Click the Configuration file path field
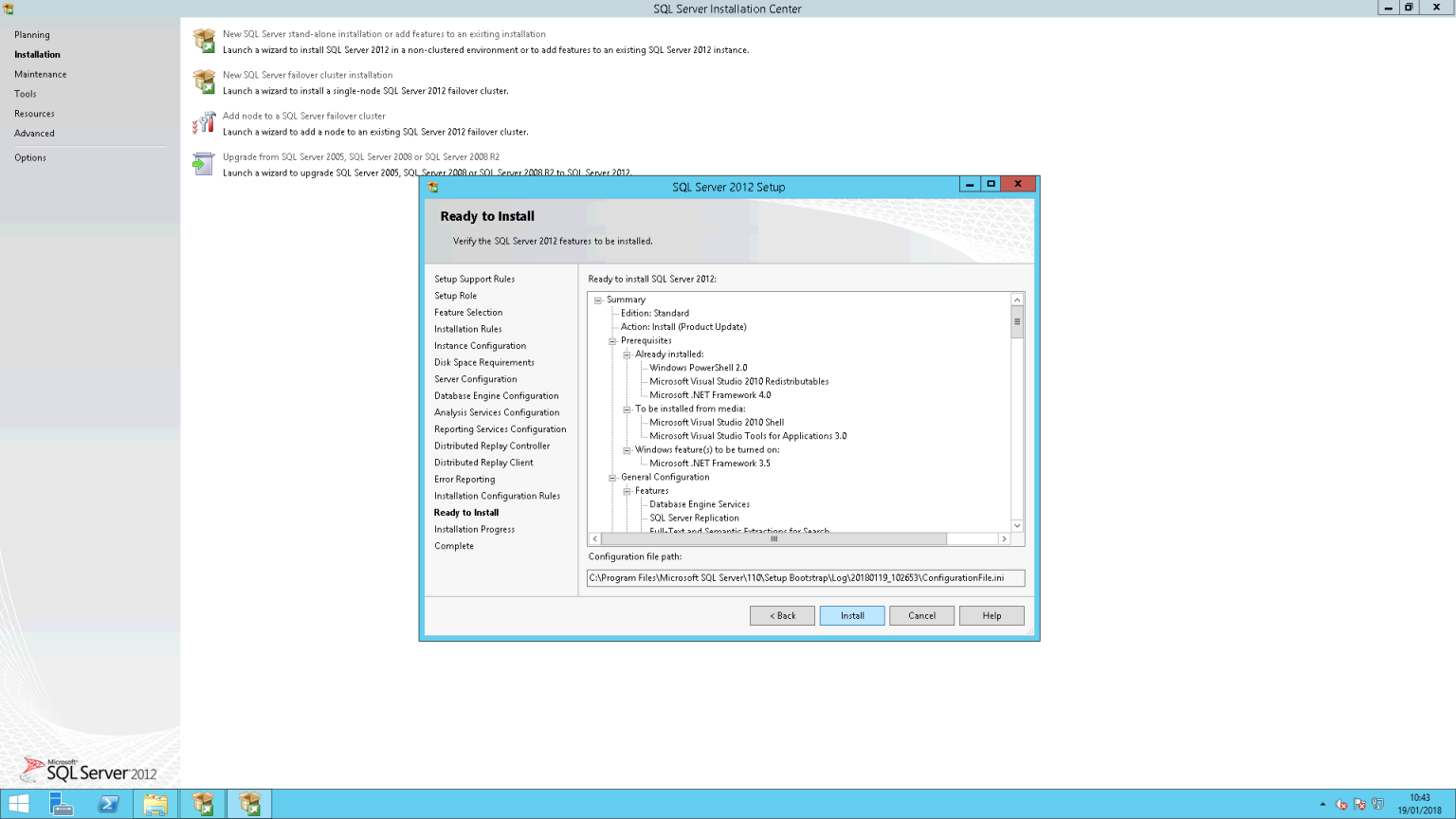The height and width of the screenshot is (819, 1456). click(806, 578)
